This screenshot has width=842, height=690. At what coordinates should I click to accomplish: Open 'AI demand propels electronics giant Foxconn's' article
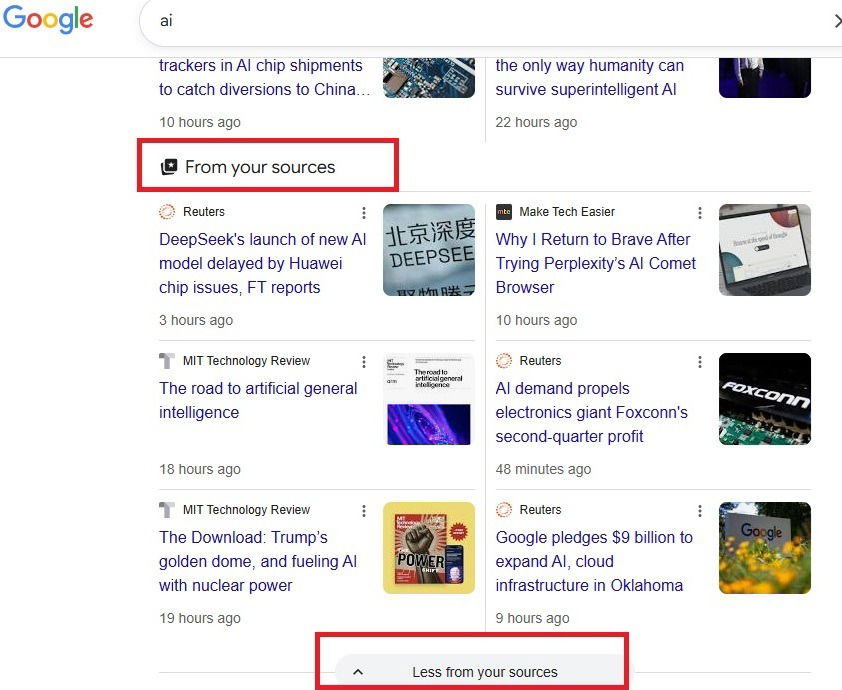click(591, 412)
